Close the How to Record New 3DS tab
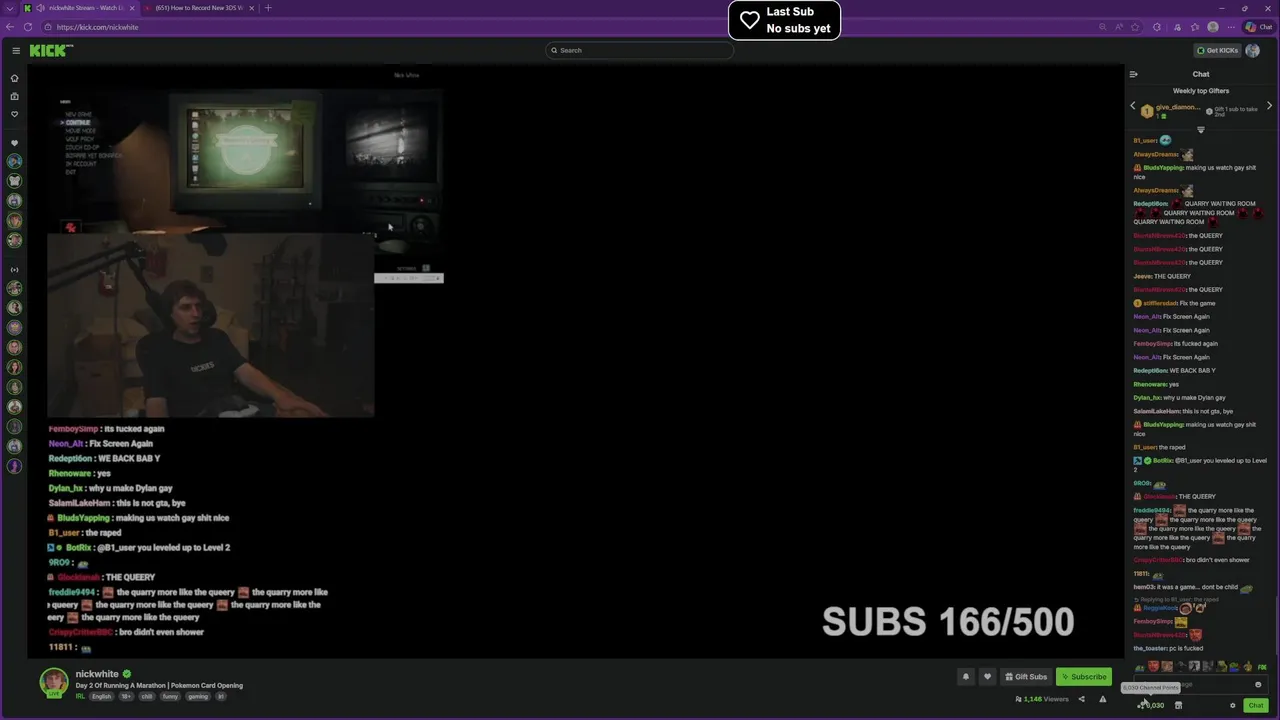 point(251,8)
